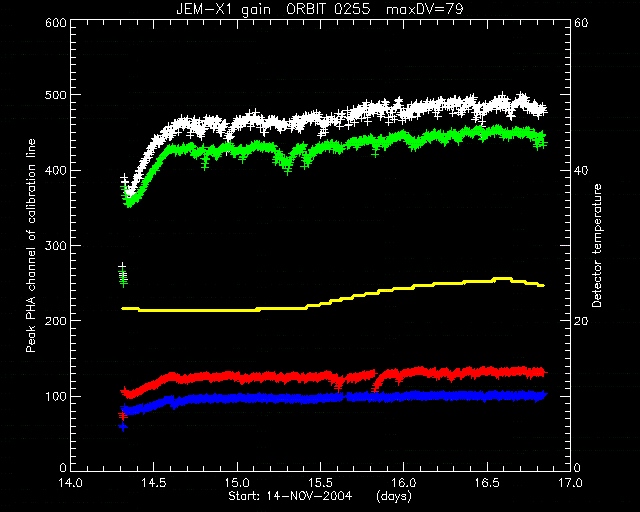Click the 'maxDV=79' text in title
Screen dimensions: 640x512
tap(424, 9)
